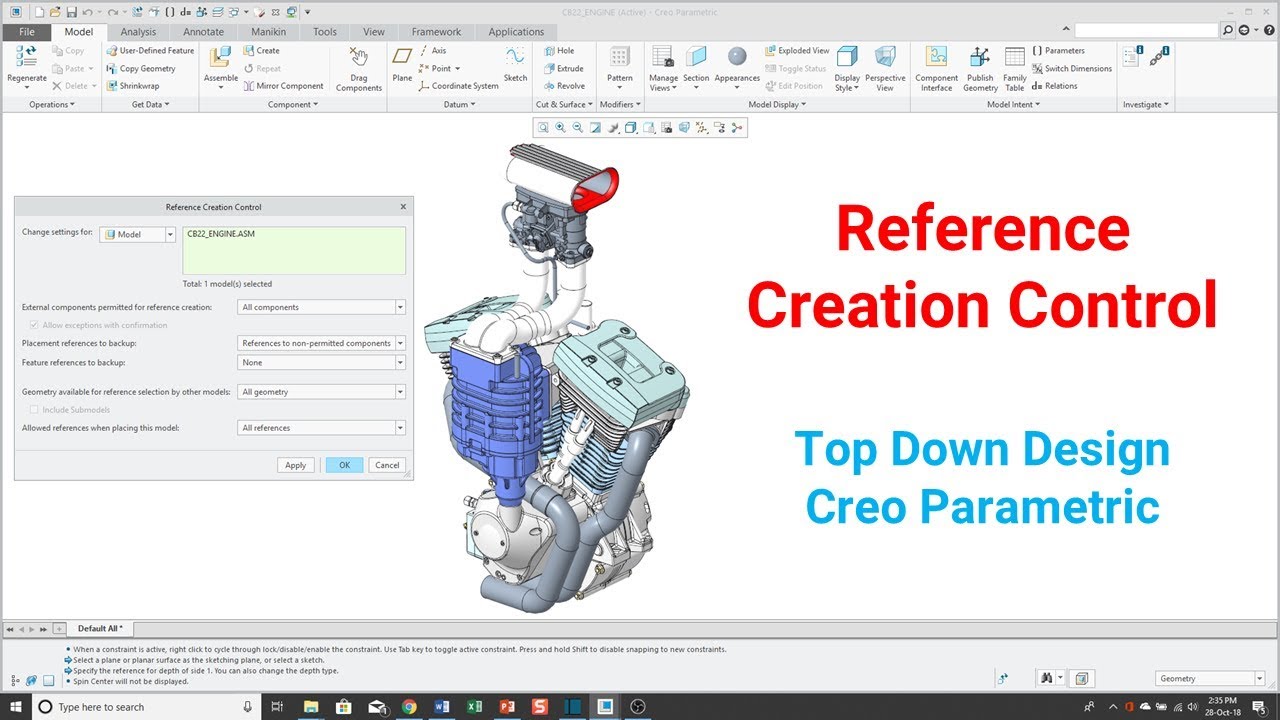
Task: Open the Manikin tab
Action: 269,32
